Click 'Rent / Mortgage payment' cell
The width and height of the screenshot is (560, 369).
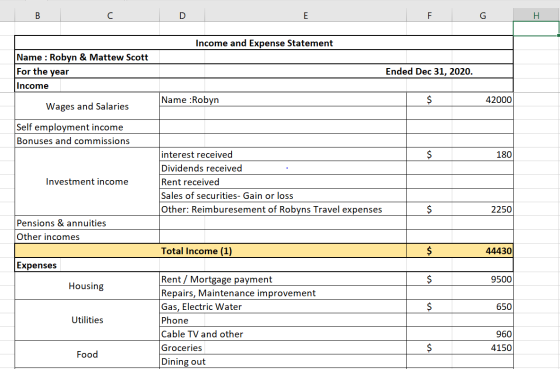click(x=283, y=279)
